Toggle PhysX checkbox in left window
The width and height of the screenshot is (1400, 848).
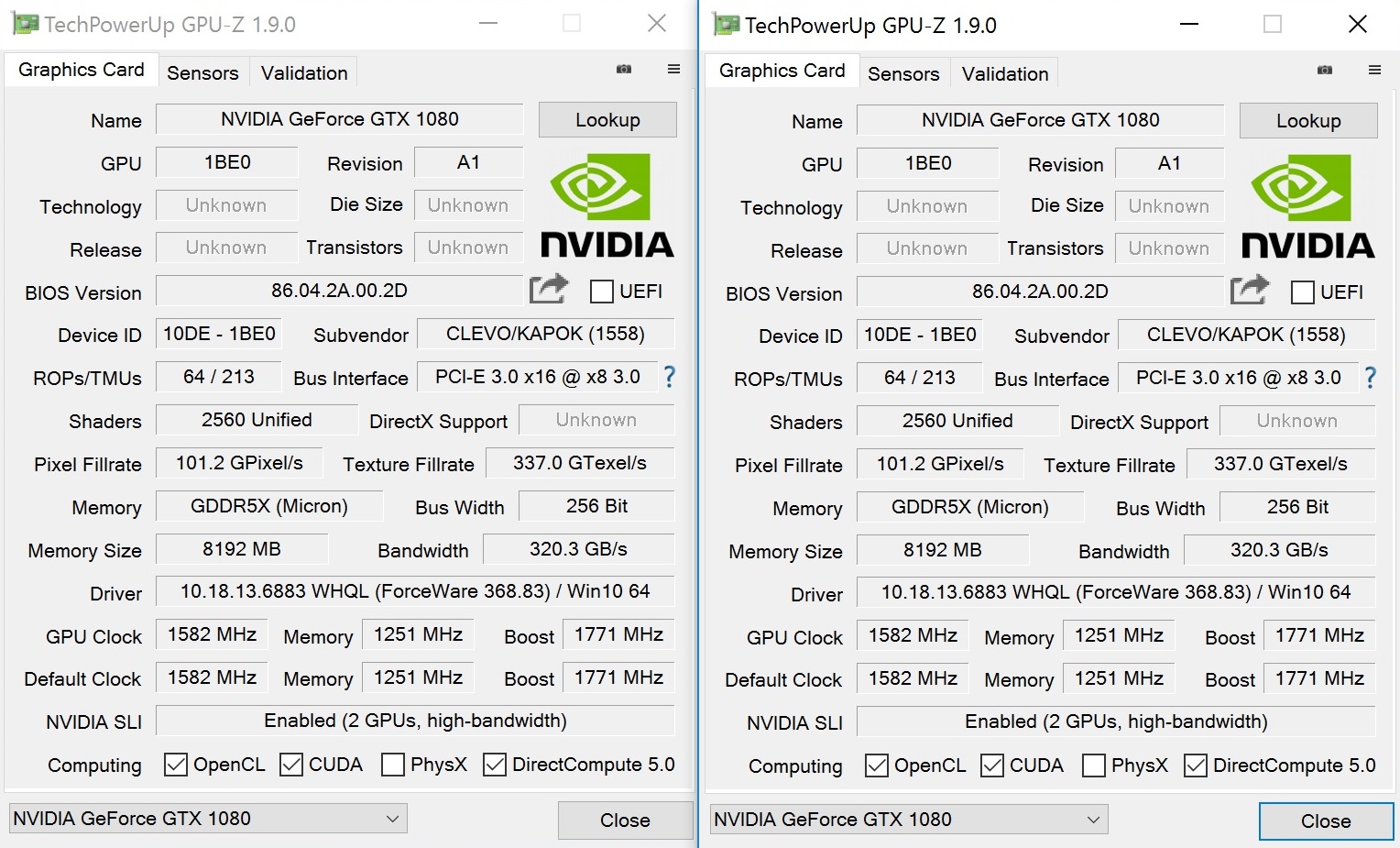[x=393, y=765]
